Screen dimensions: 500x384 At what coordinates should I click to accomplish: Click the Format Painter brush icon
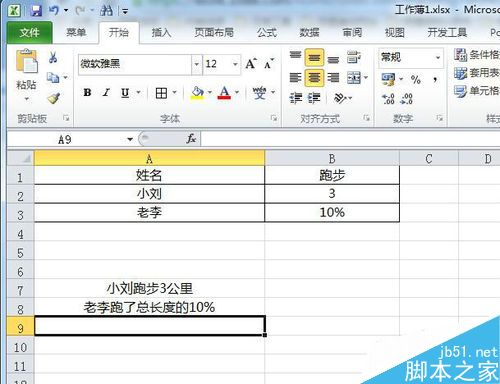click(53, 98)
